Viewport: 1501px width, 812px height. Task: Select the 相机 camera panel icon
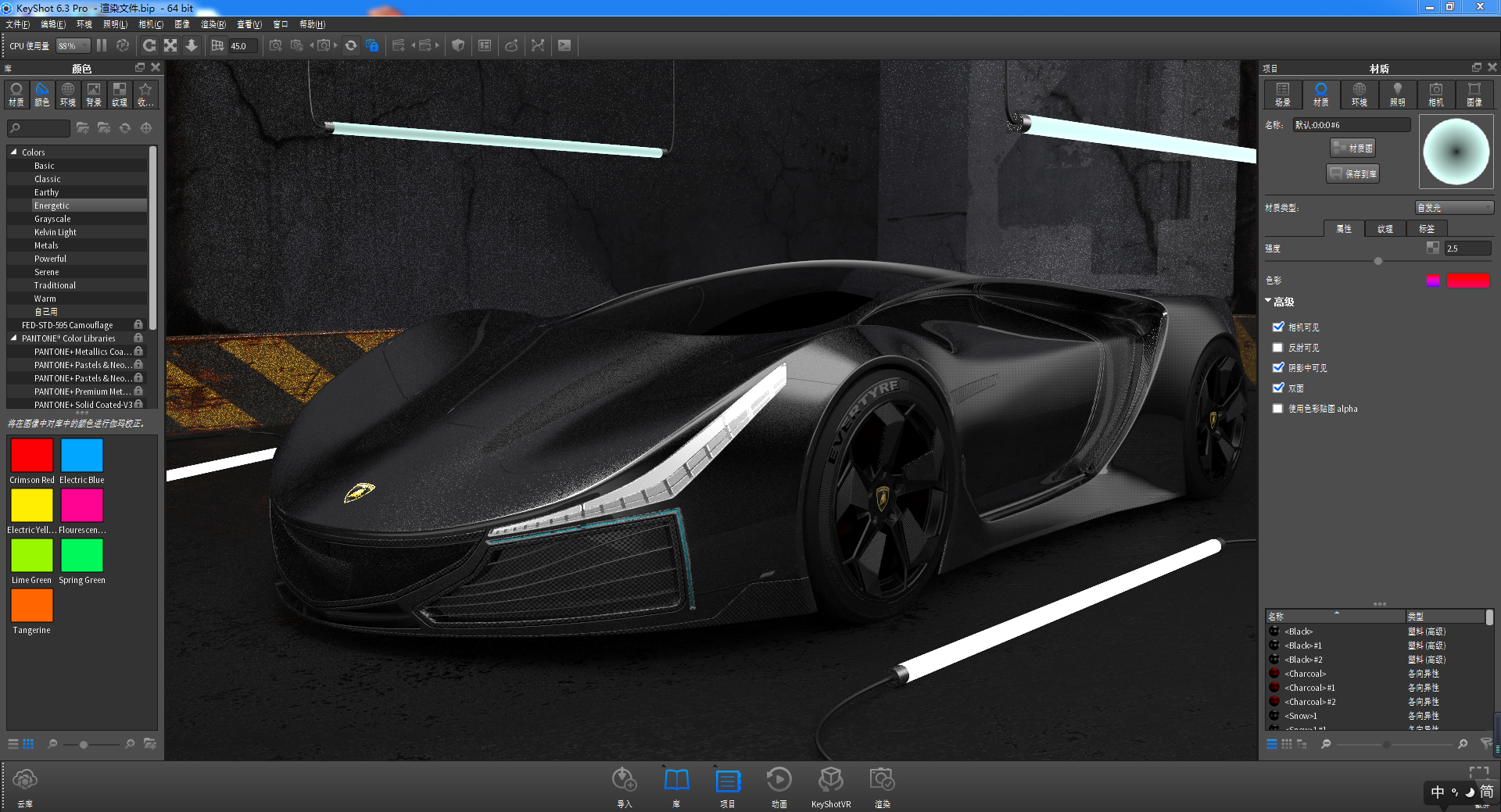(x=1436, y=95)
